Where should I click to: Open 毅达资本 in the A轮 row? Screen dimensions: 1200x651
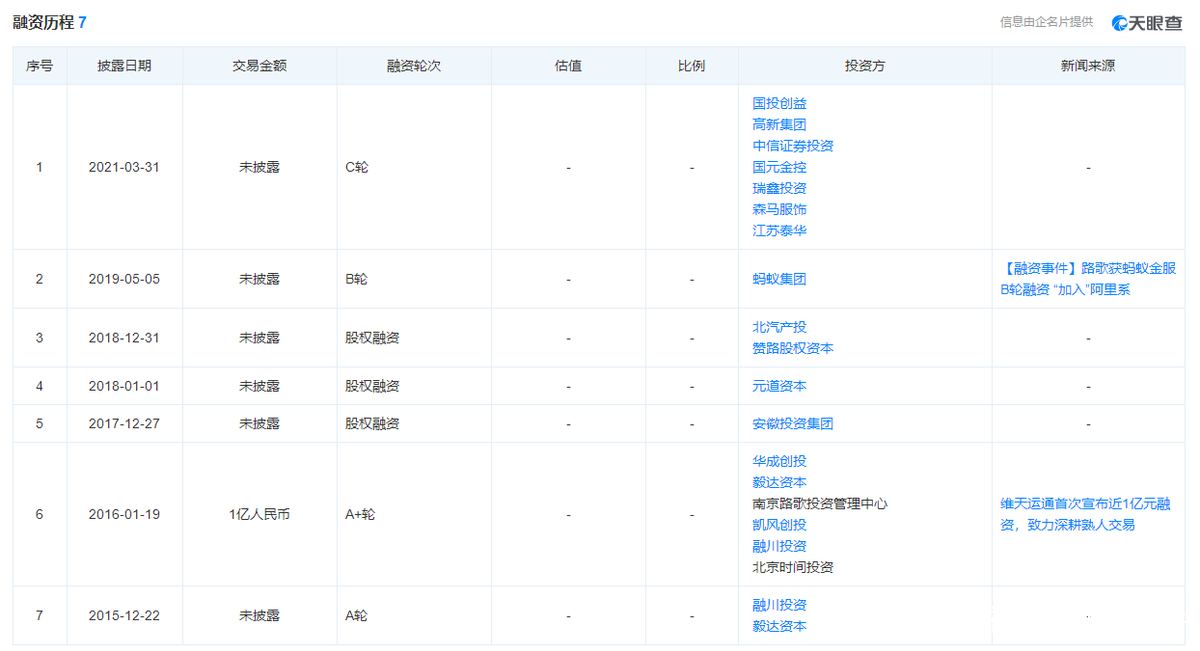pos(779,626)
